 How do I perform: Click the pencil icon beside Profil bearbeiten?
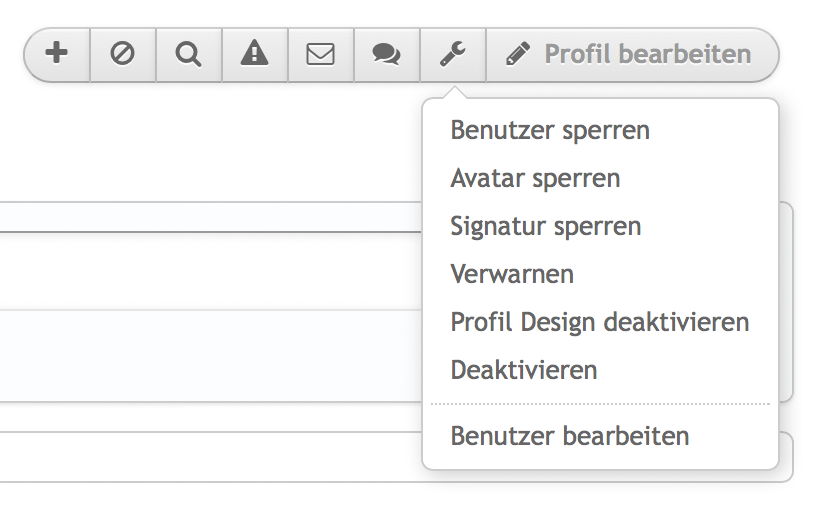(517, 54)
